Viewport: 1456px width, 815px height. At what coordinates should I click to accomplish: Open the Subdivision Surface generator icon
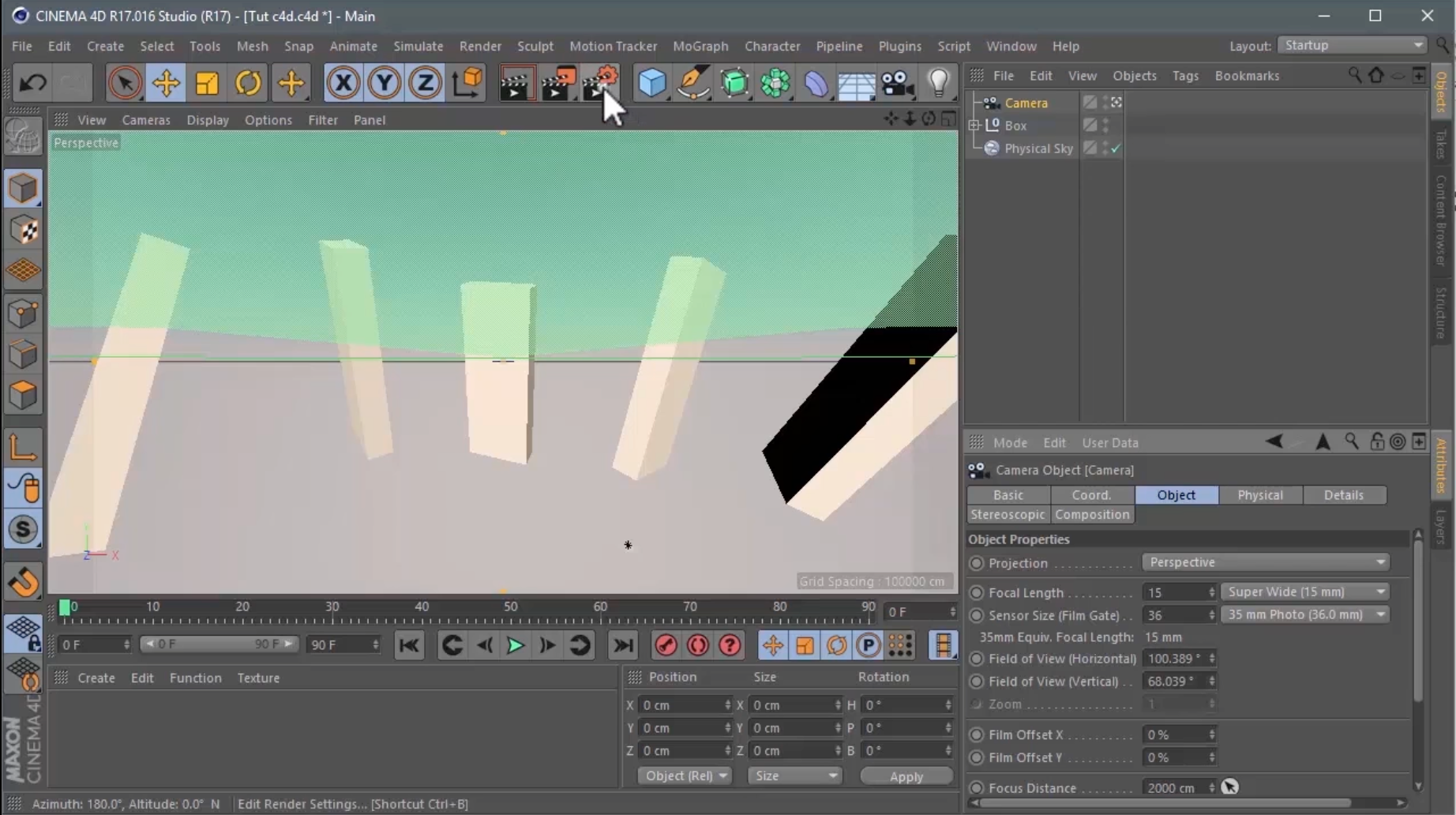(734, 82)
